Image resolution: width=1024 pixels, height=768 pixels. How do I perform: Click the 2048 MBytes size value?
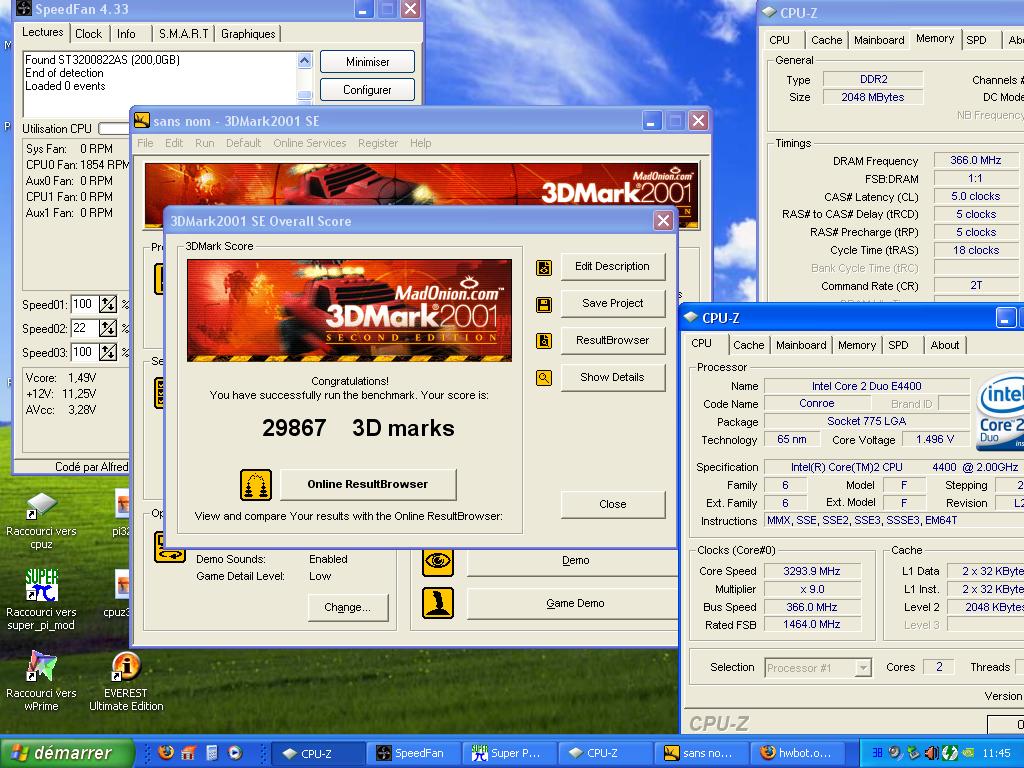[872, 97]
